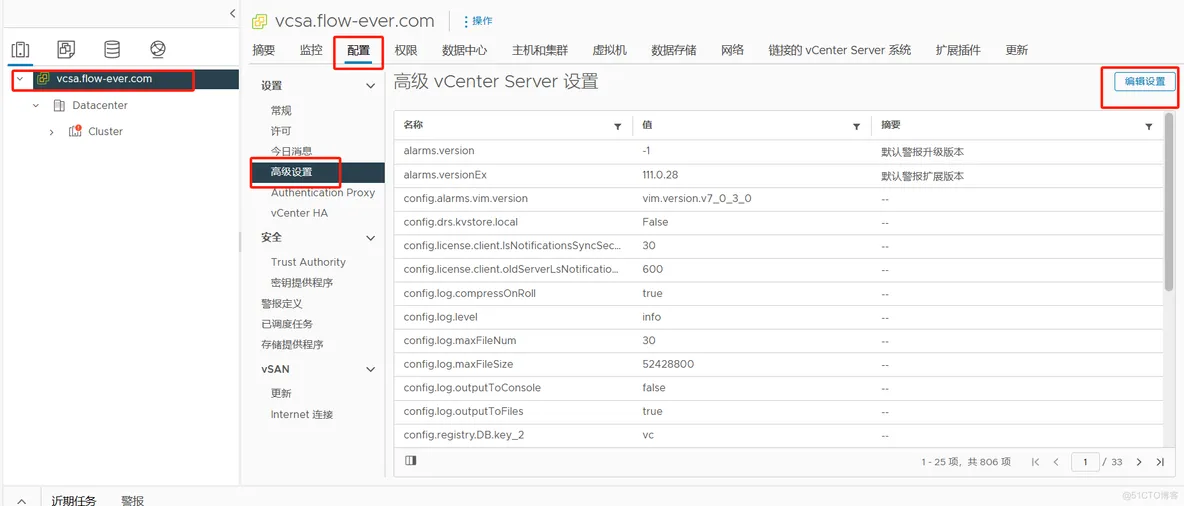Open the 网络 tab
The image size is (1184, 506).
[x=732, y=51]
